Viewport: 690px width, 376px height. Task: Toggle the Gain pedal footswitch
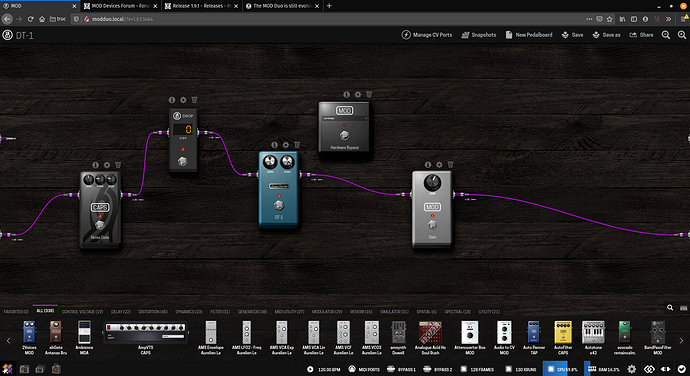432,225
